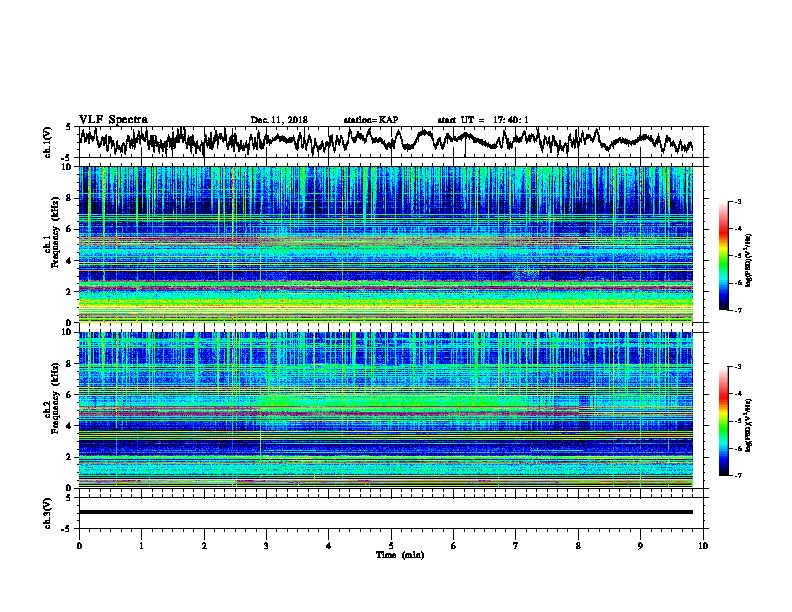This screenshot has width=792, height=612.
Task: Click the "-3" label on ch.1 color bar
Action: pyautogui.click(x=738, y=202)
